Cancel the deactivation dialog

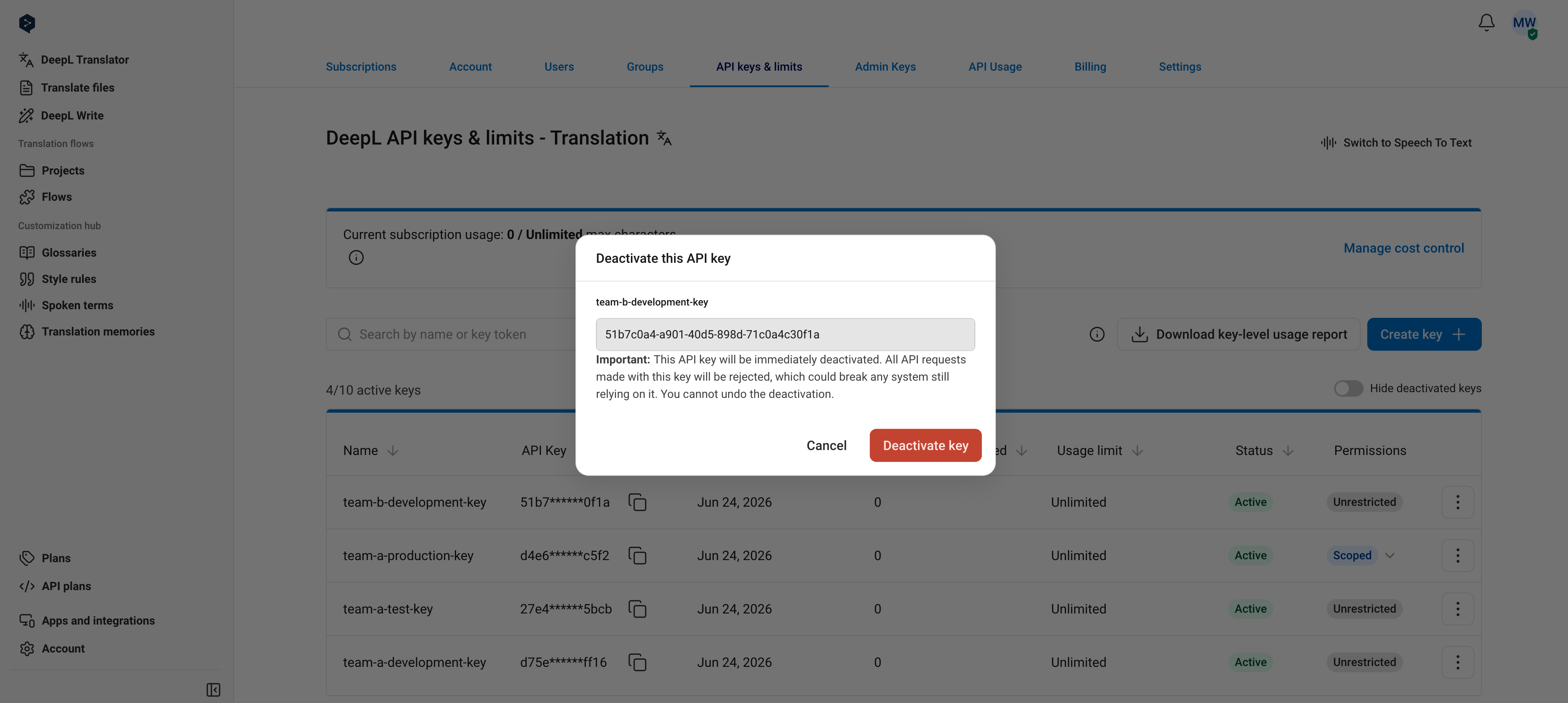coord(826,445)
